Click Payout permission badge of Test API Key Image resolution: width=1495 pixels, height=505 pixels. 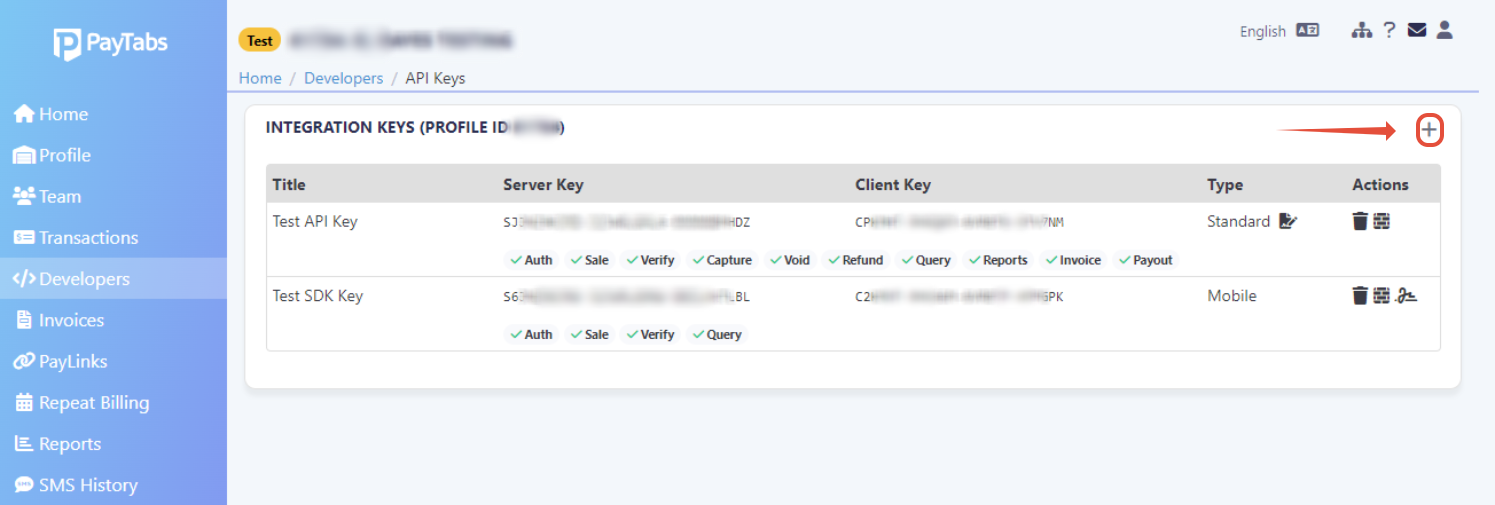1146,260
